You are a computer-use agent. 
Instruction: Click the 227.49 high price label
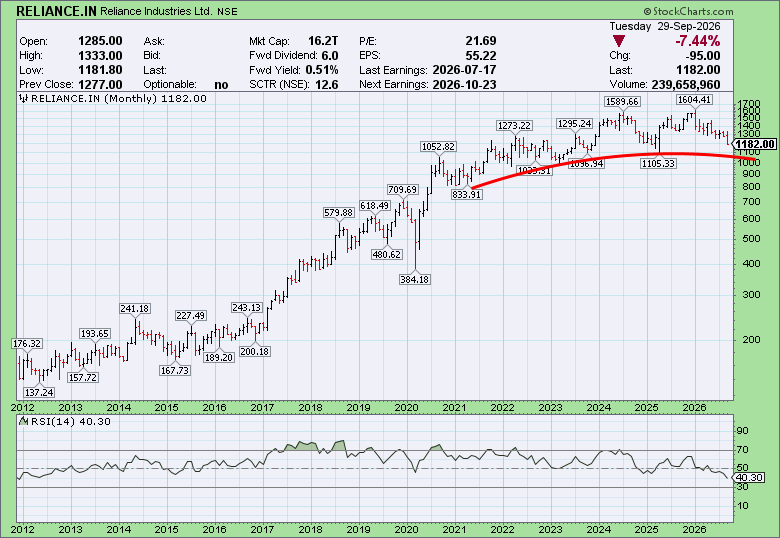(191, 316)
